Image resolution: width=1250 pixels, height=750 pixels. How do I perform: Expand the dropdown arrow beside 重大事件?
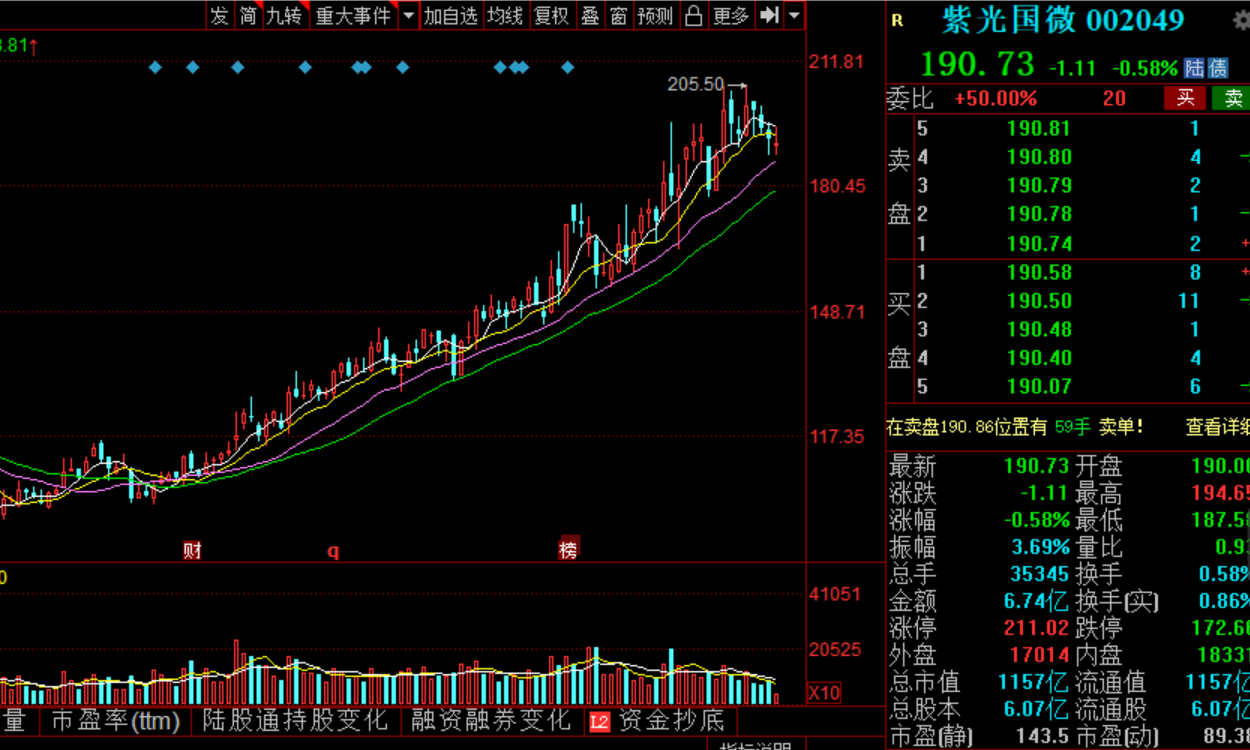coord(408,16)
